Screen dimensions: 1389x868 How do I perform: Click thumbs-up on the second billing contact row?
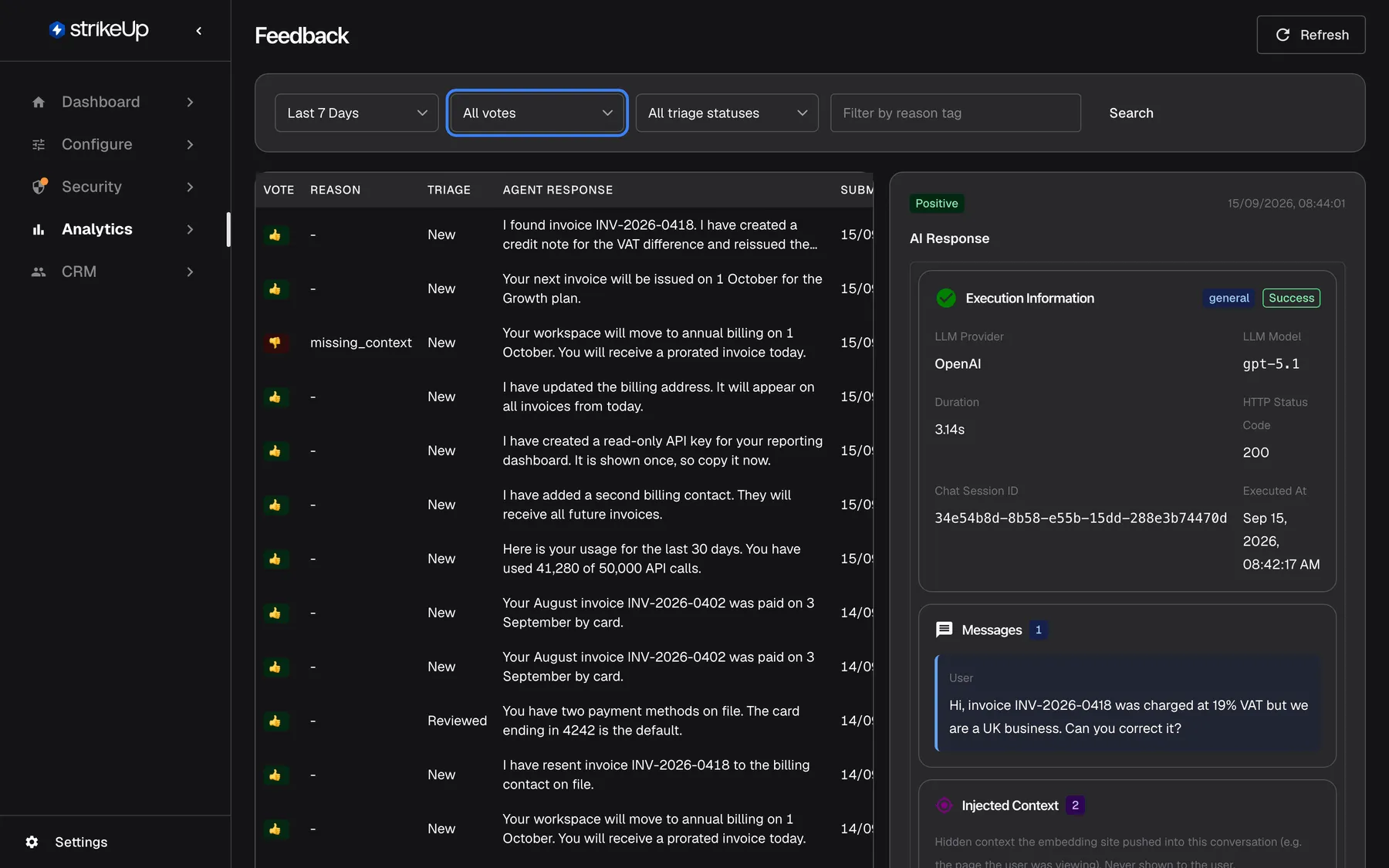tap(275, 505)
